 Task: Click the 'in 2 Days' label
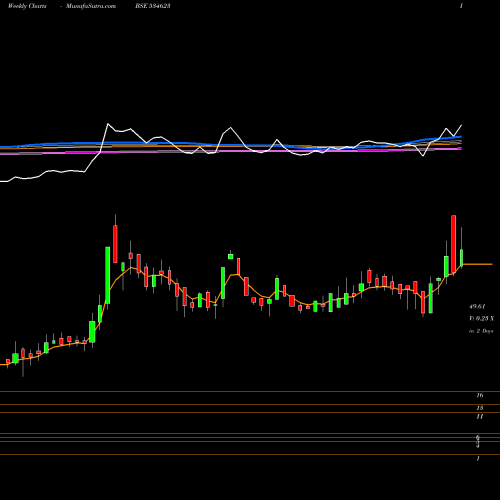(x=481, y=331)
